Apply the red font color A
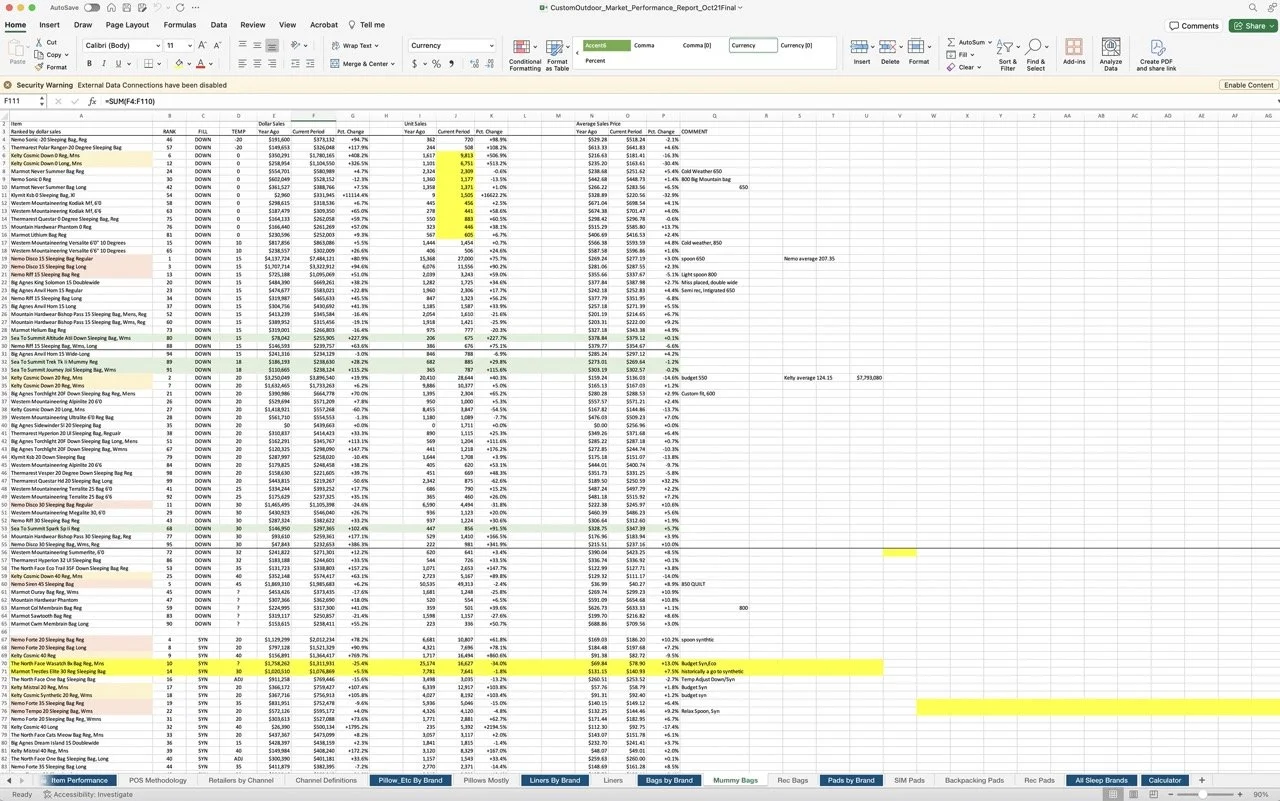The image size is (1280, 801). coord(200,64)
